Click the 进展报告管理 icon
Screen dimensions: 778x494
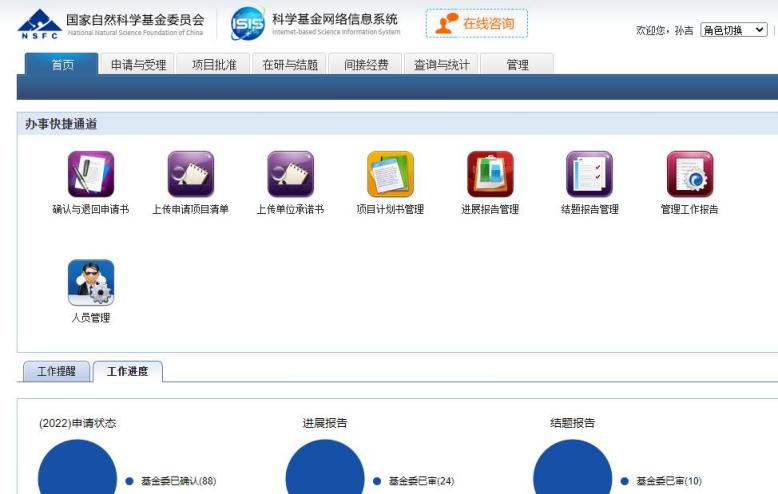tap(490, 175)
